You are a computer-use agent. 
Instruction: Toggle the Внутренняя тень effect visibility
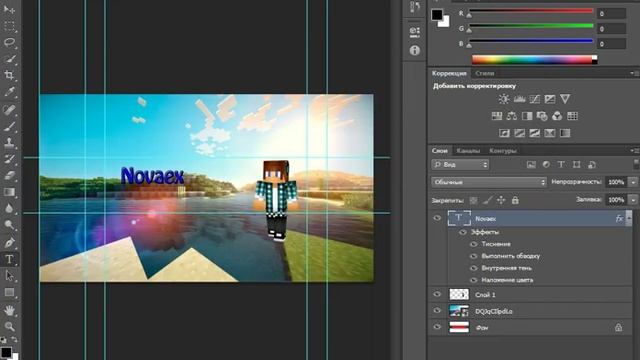tap(473, 268)
